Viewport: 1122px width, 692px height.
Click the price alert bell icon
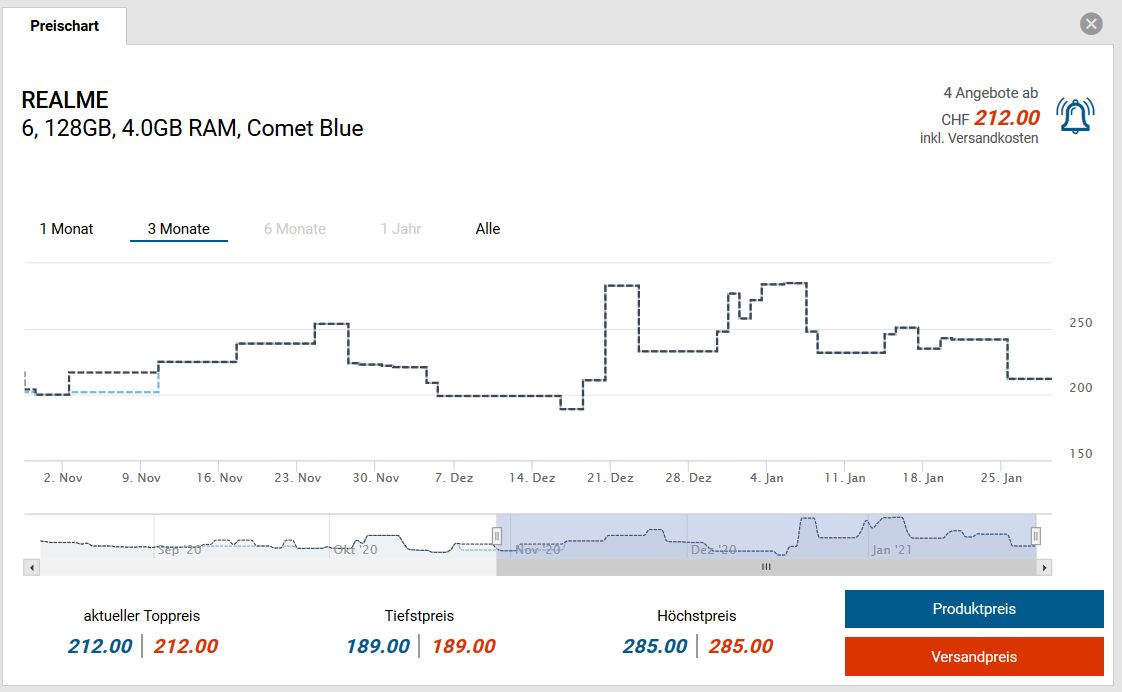point(1075,117)
